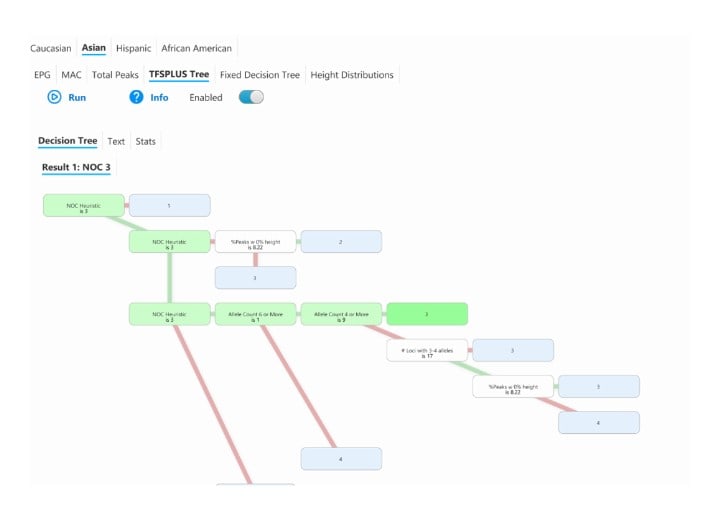720x520 pixels.
Task: Click leaf 3 directly below upper %Peaks node
Action: click(x=255, y=278)
